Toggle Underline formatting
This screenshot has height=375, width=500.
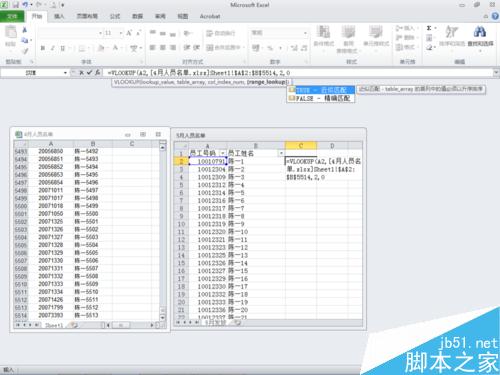63,48
